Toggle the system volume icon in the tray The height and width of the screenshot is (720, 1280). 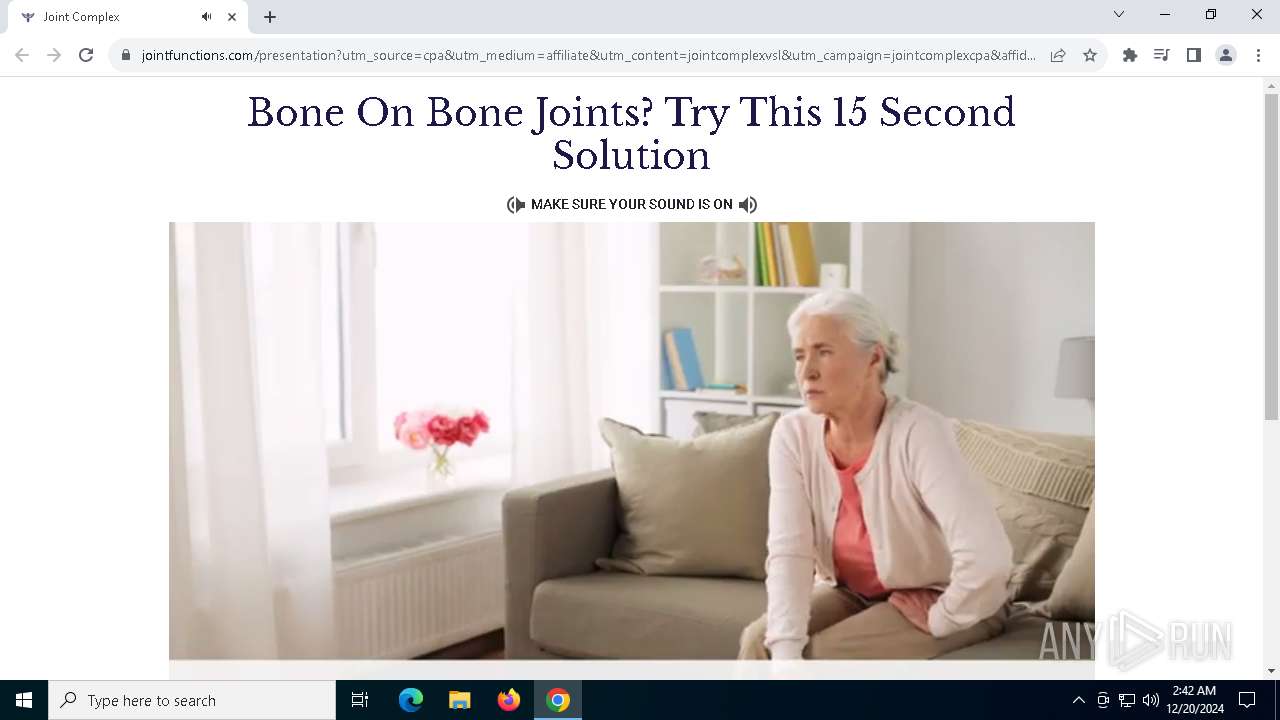click(x=1151, y=700)
